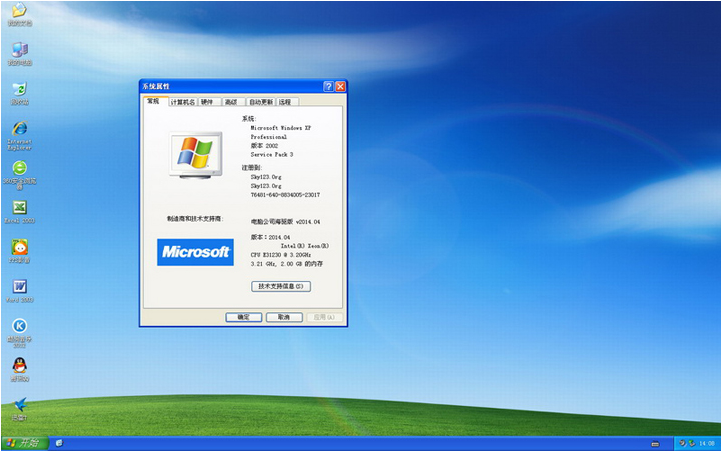Open the 高级 tab
Screen dimensions: 722x453
pyautogui.click(x=231, y=102)
